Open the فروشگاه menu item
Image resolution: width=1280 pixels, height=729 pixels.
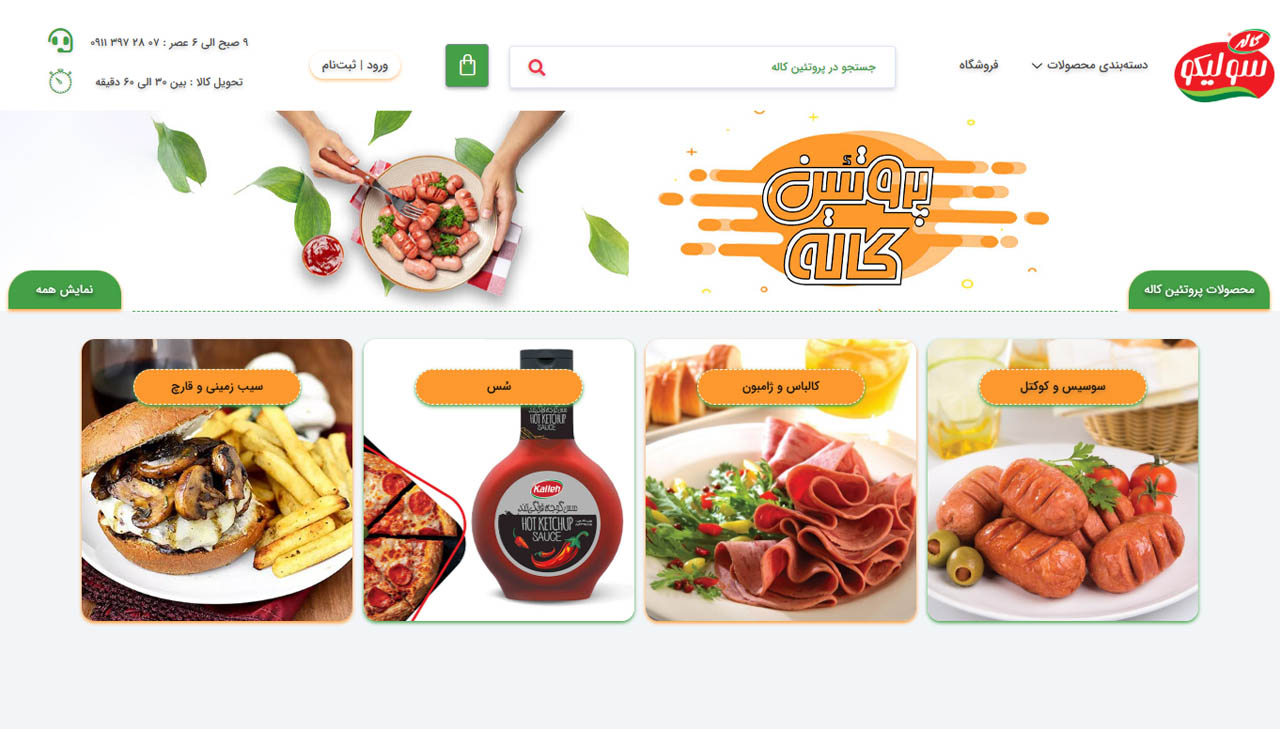click(x=979, y=65)
